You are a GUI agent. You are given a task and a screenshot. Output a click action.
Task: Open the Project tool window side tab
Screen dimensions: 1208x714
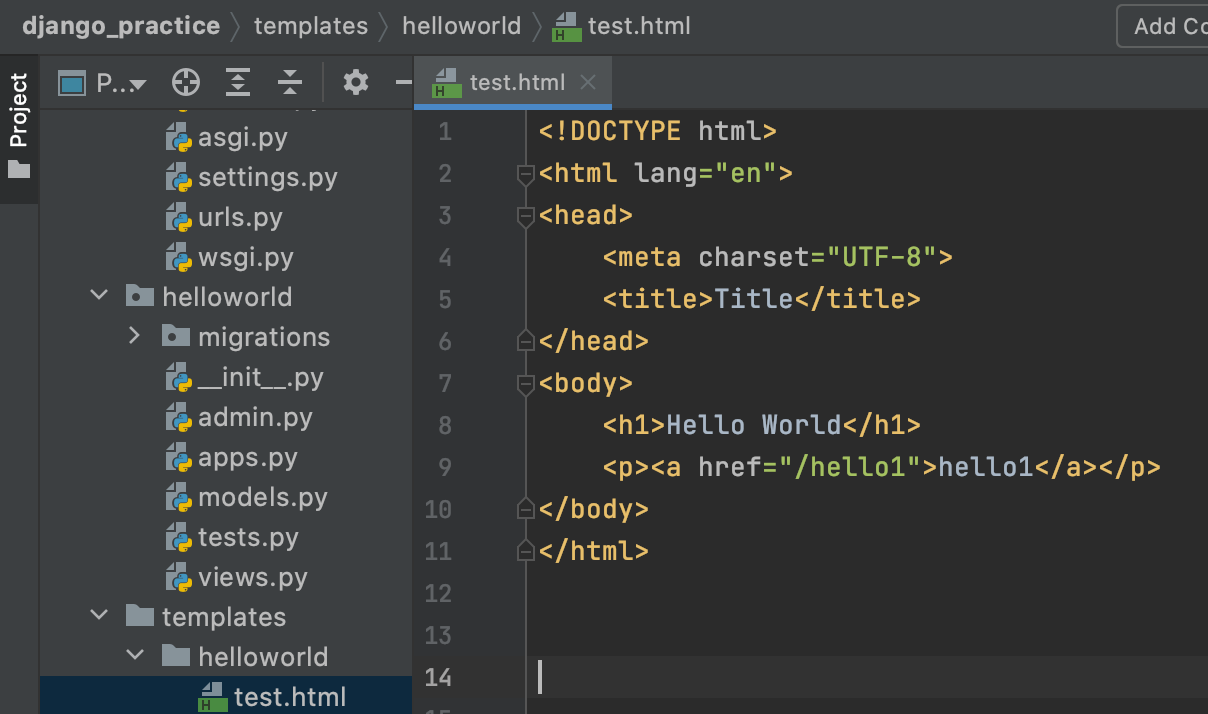19,128
